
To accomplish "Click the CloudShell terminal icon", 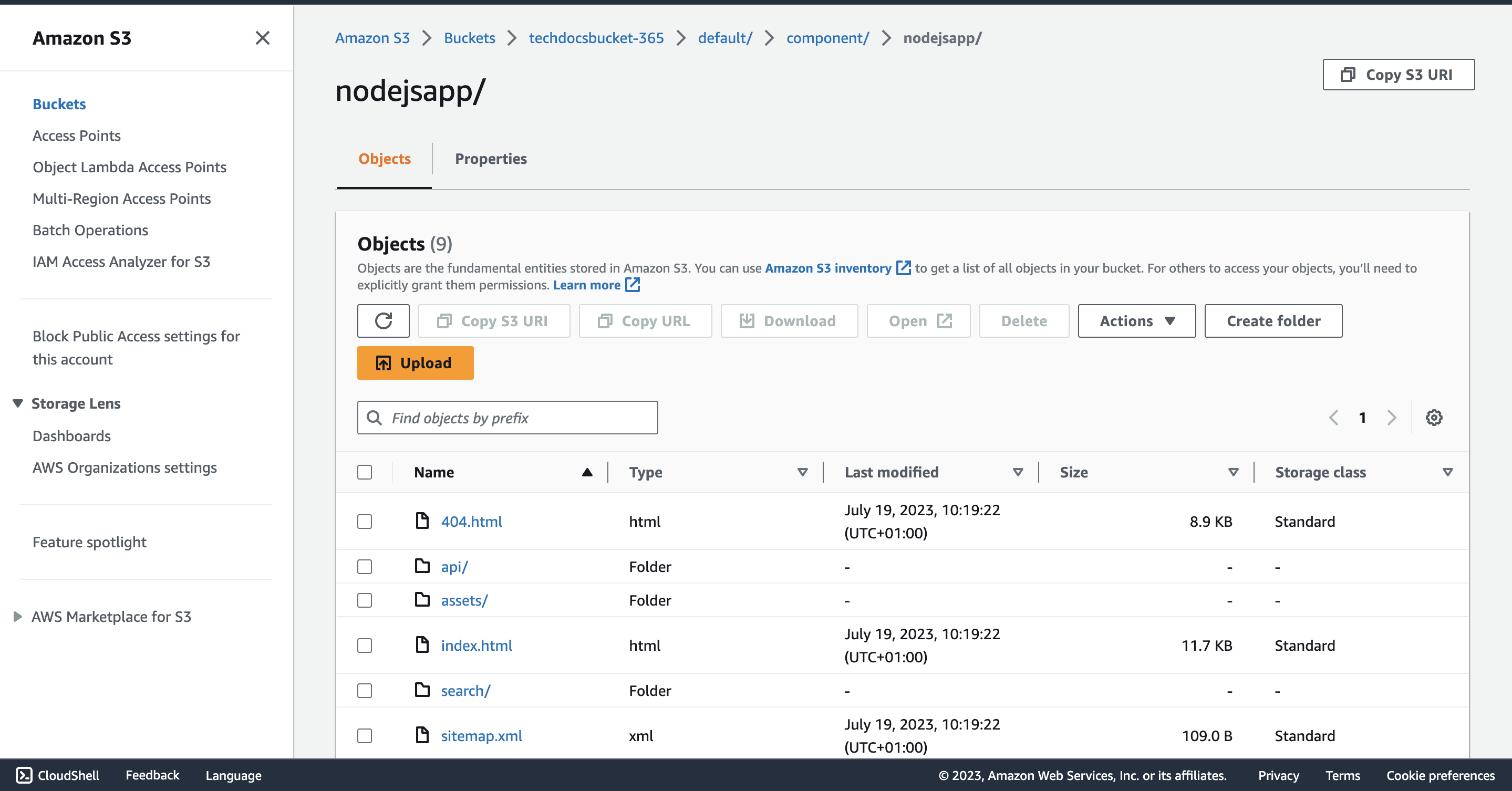I will pyautogui.click(x=24, y=775).
